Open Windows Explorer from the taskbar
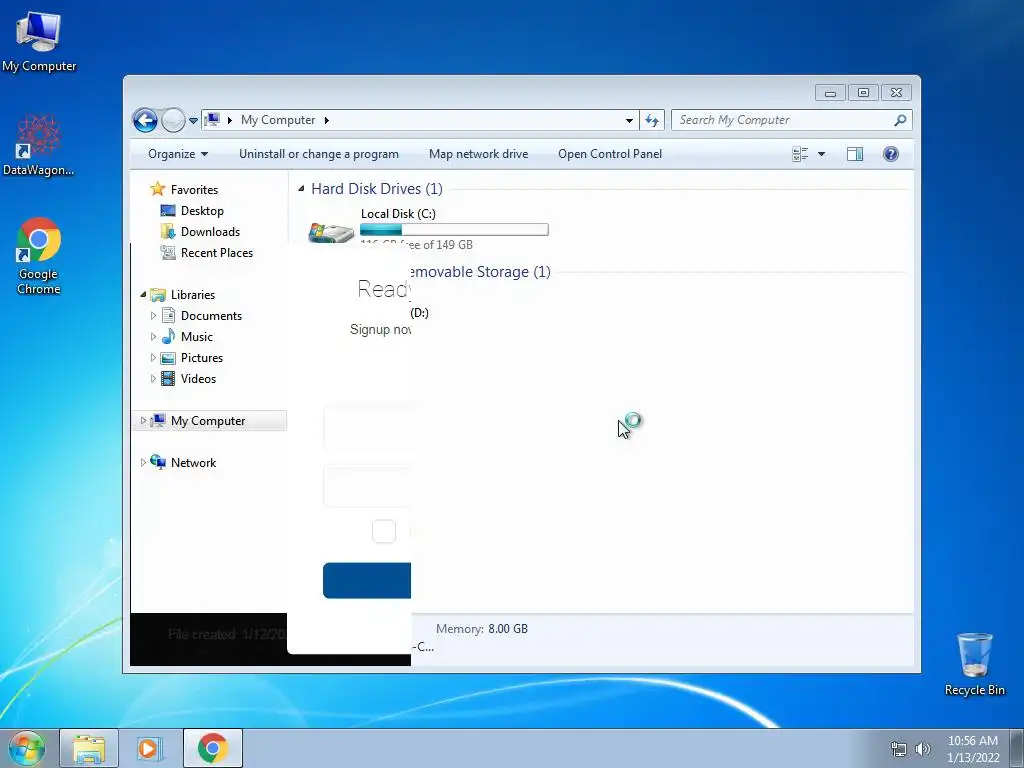1024x768 pixels. tap(89, 748)
